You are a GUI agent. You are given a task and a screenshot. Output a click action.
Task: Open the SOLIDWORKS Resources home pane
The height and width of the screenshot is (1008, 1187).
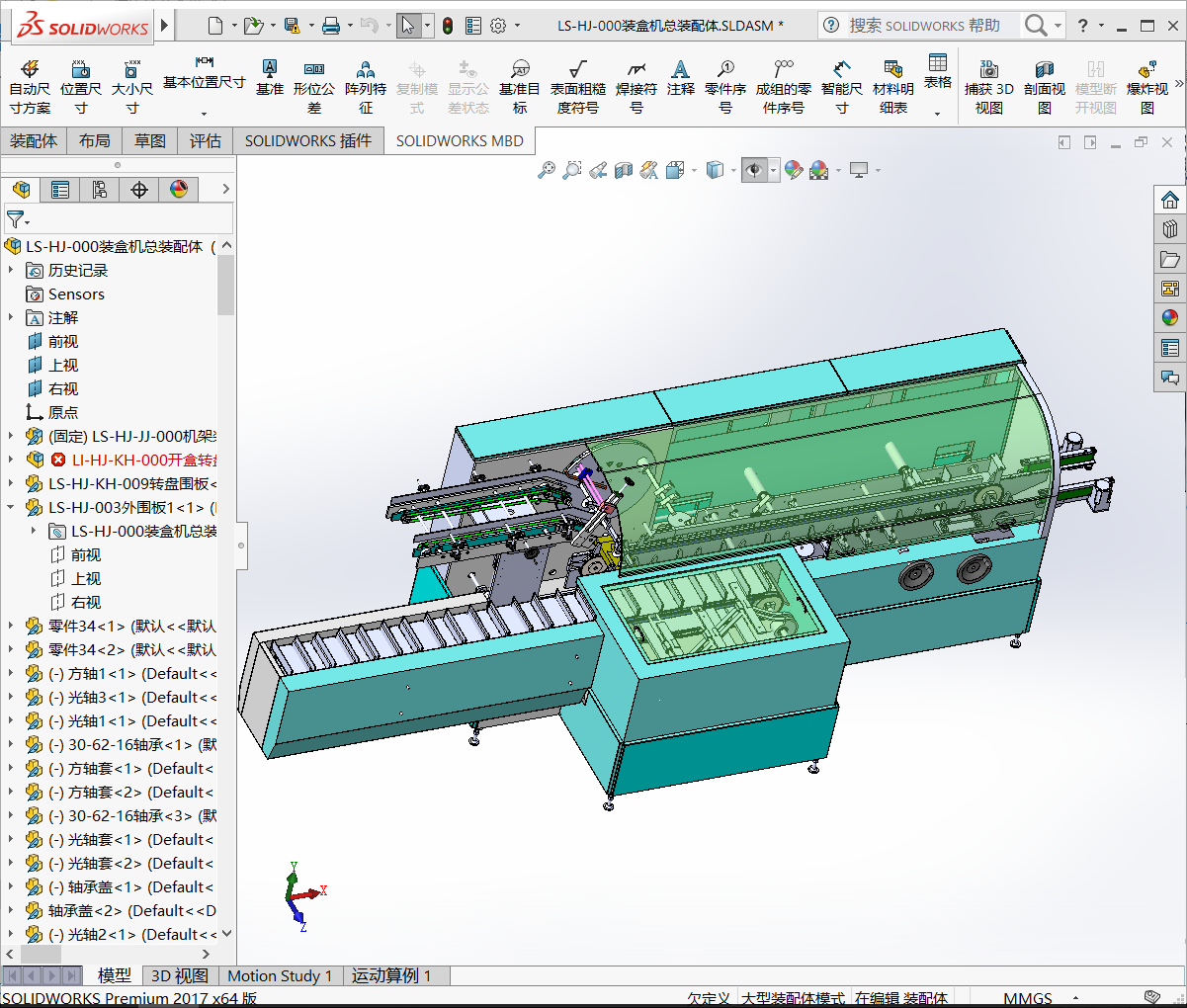tap(1170, 200)
